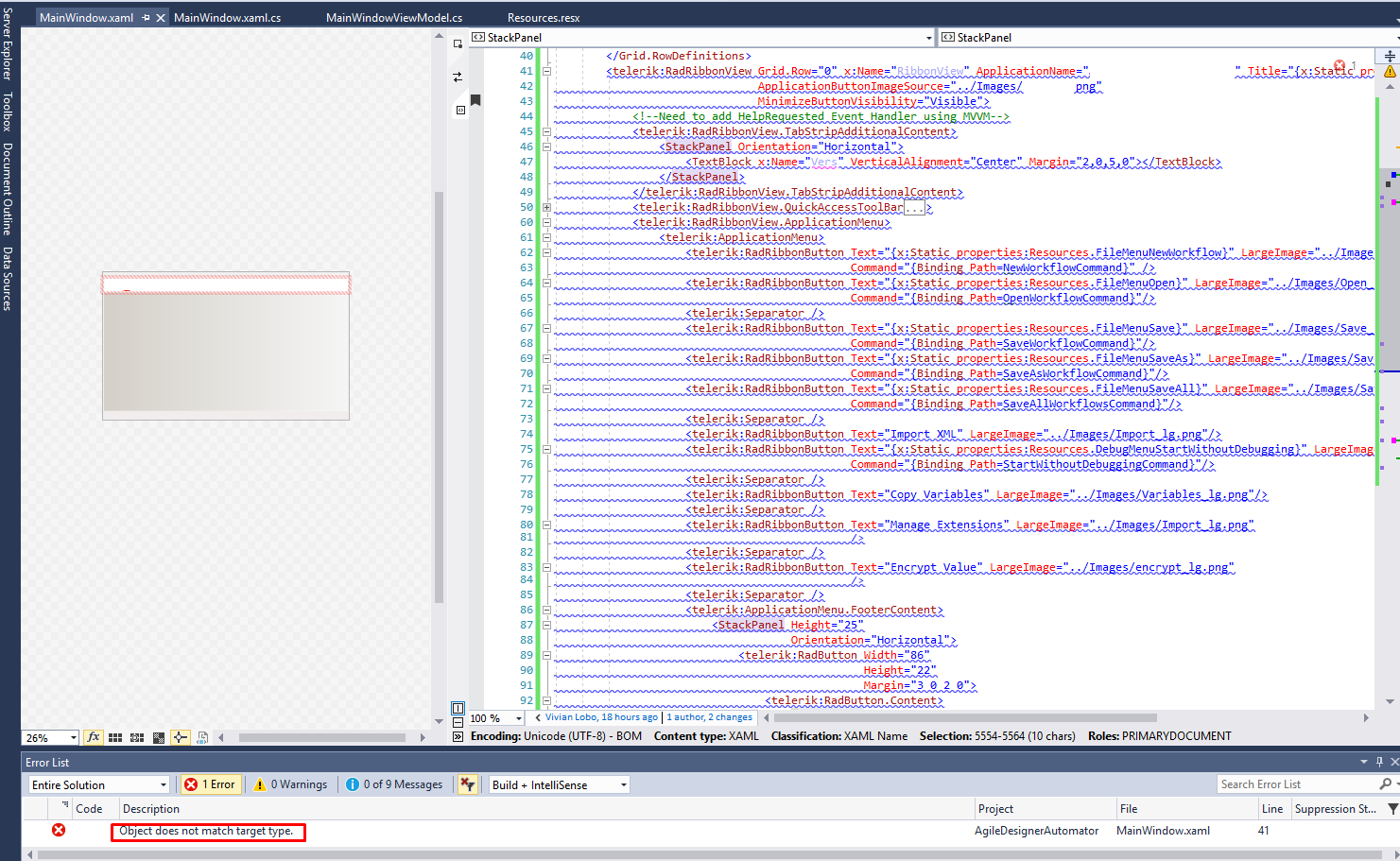Open the Data Sources side tab

[x=8, y=279]
